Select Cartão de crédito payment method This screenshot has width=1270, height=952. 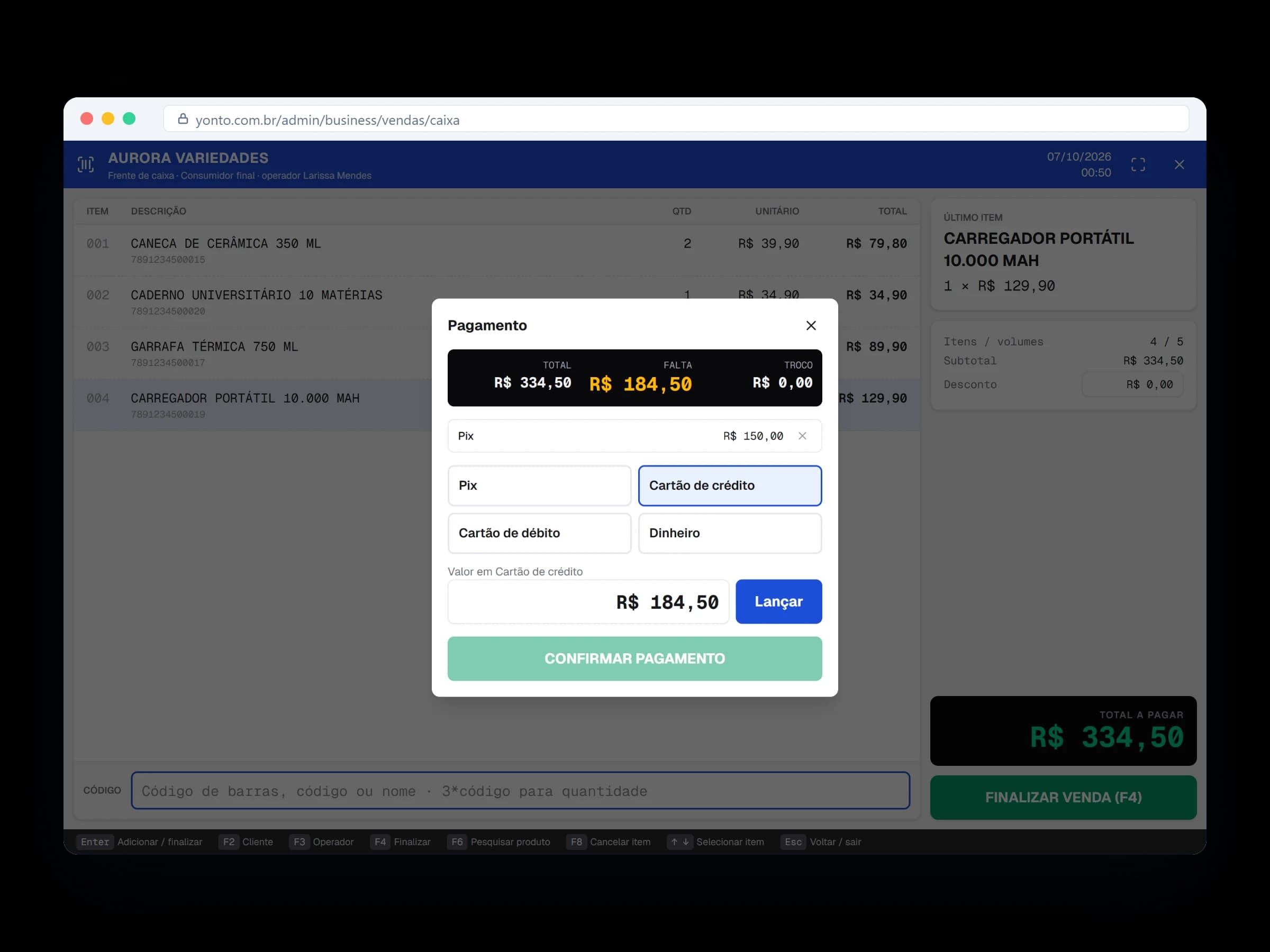730,486
